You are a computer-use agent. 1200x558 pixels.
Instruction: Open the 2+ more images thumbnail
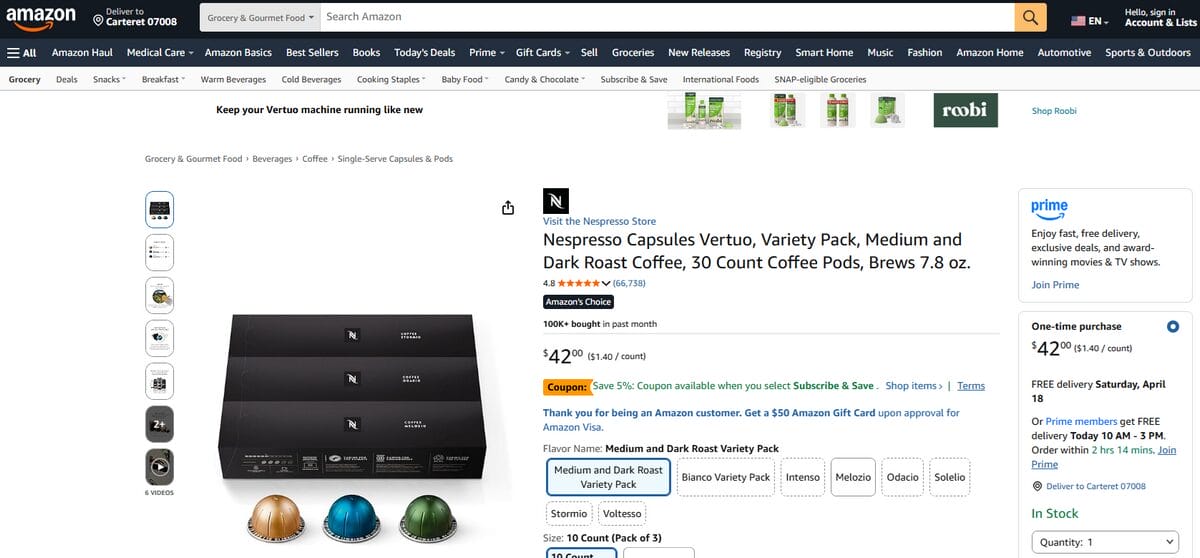pos(159,424)
